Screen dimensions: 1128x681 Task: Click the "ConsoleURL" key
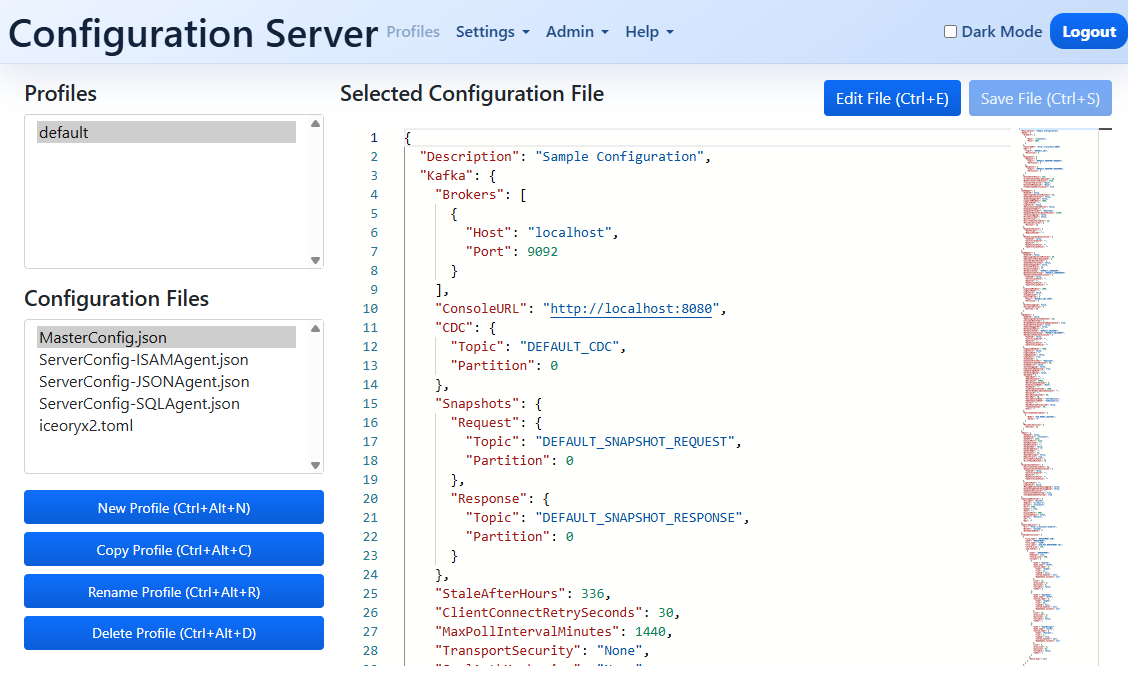pos(481,308)
